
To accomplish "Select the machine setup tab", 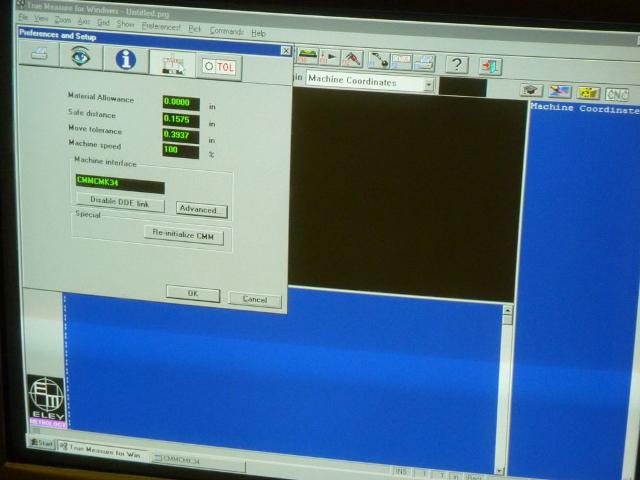I will point(173,63).
